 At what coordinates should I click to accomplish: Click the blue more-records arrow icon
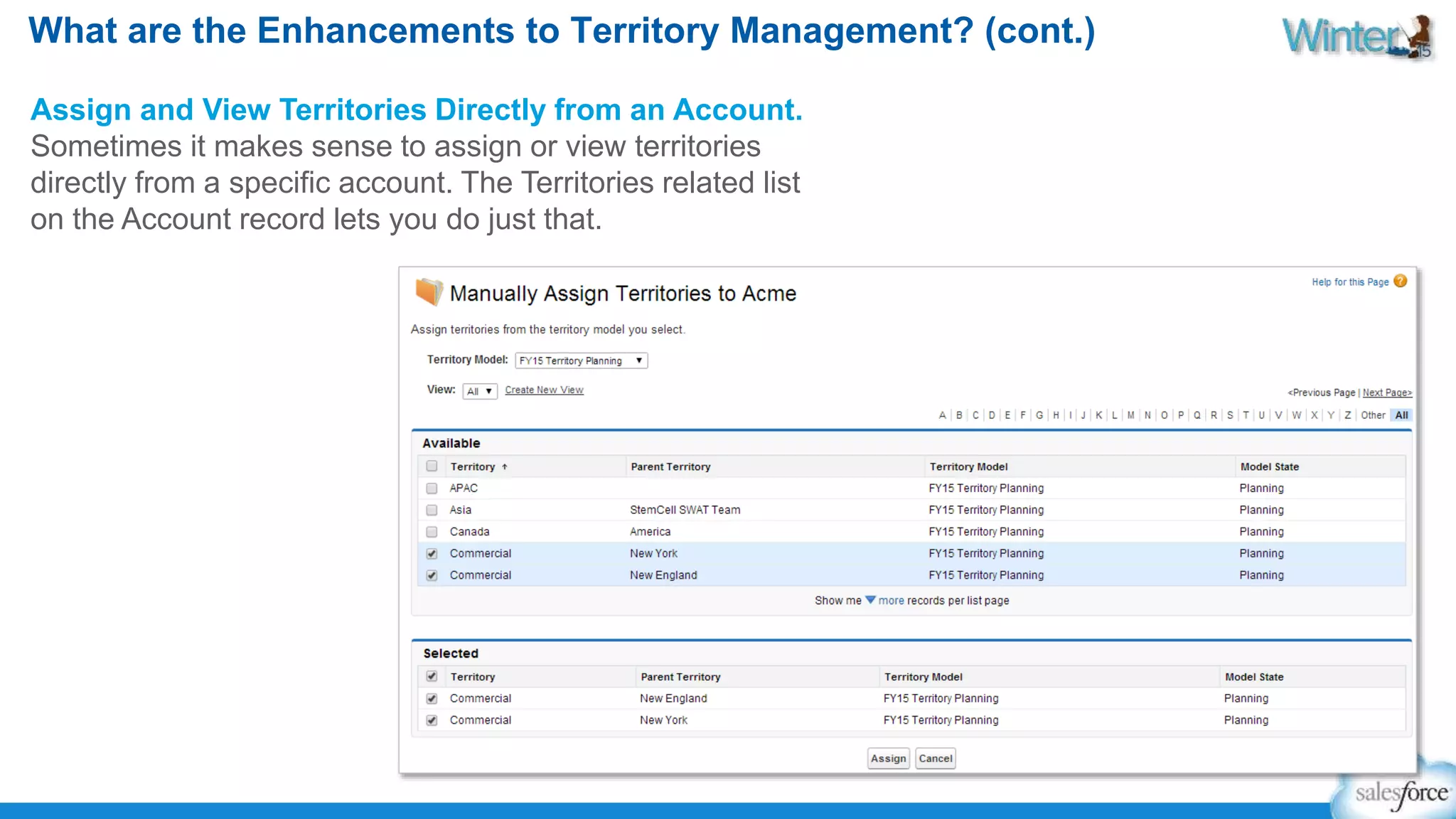(870, 600)
